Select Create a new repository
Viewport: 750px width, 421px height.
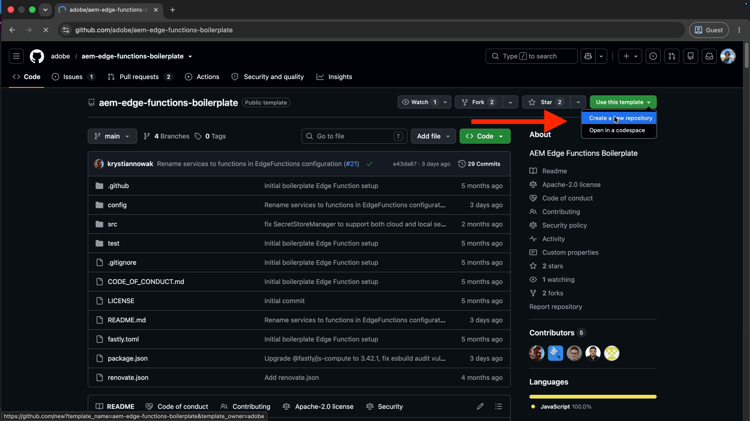point(620,118)
